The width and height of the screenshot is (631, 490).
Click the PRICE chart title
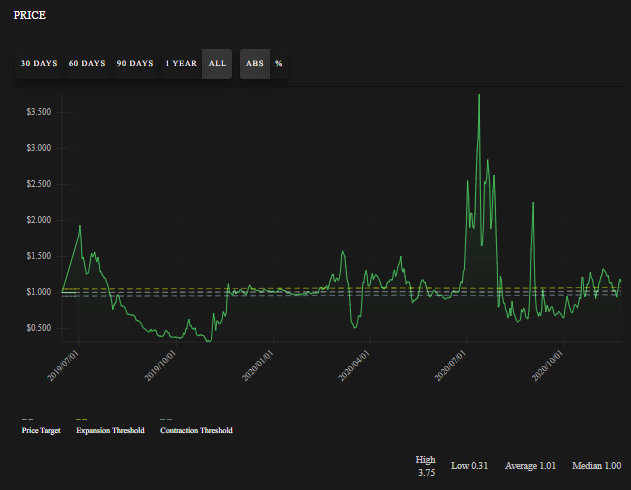point(30,15)
